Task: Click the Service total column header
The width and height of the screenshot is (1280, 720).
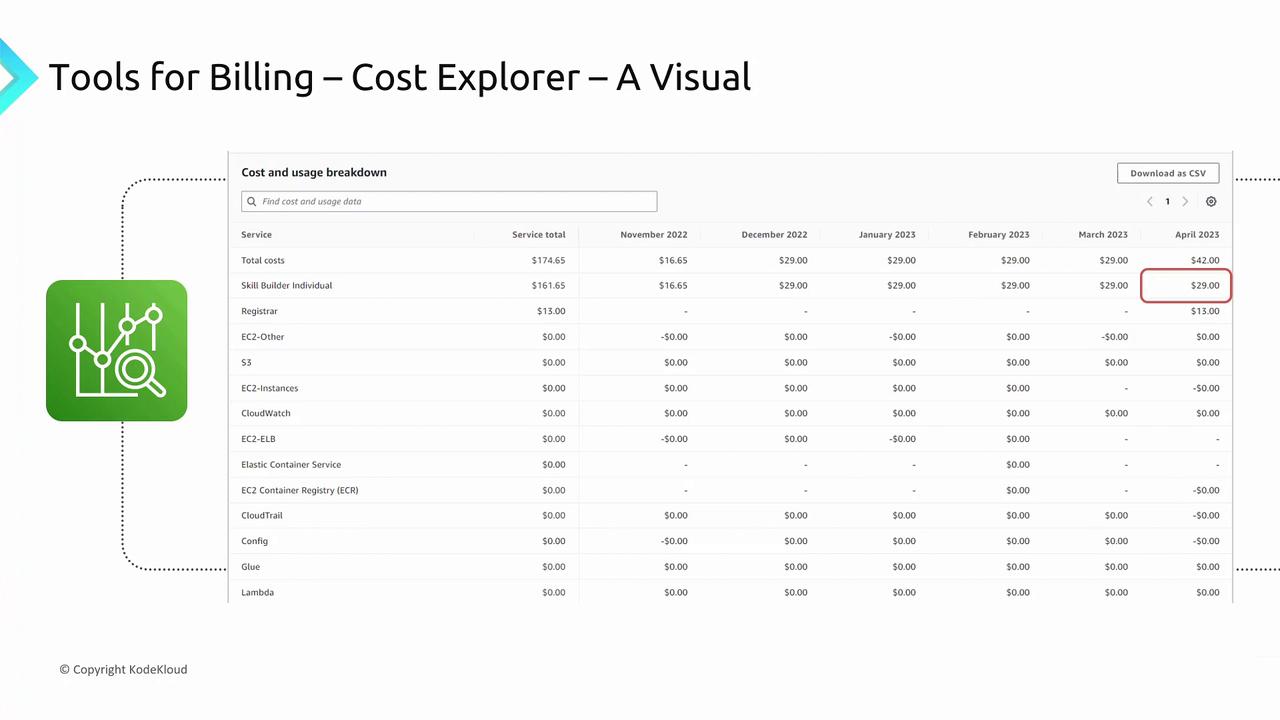Action: (538, 235)
